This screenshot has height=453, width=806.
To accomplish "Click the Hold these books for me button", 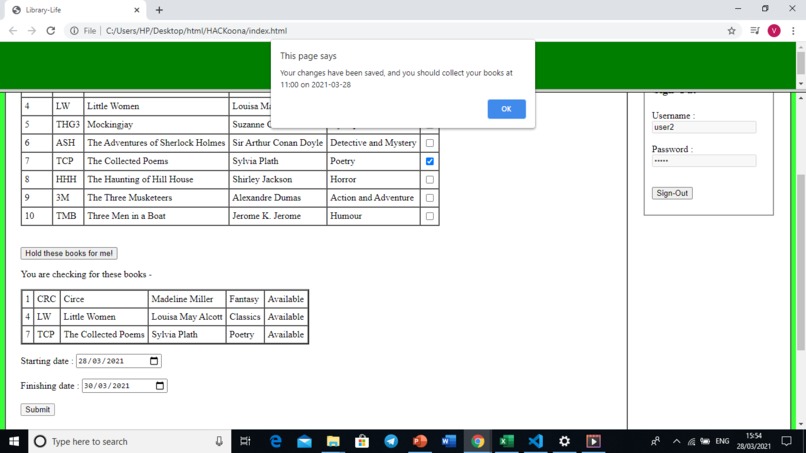I will pyautogui.click(x=69, y=253).
